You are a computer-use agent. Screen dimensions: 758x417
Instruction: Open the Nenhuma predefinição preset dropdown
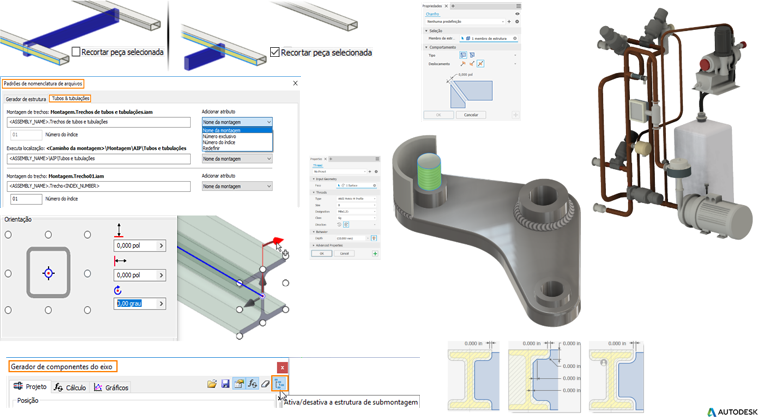466,22
